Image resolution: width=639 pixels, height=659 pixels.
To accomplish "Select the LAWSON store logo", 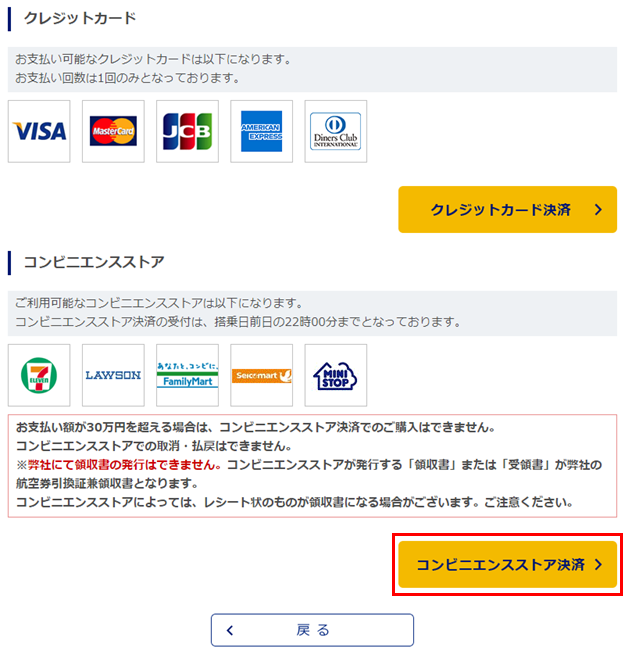I will (113, 375).
